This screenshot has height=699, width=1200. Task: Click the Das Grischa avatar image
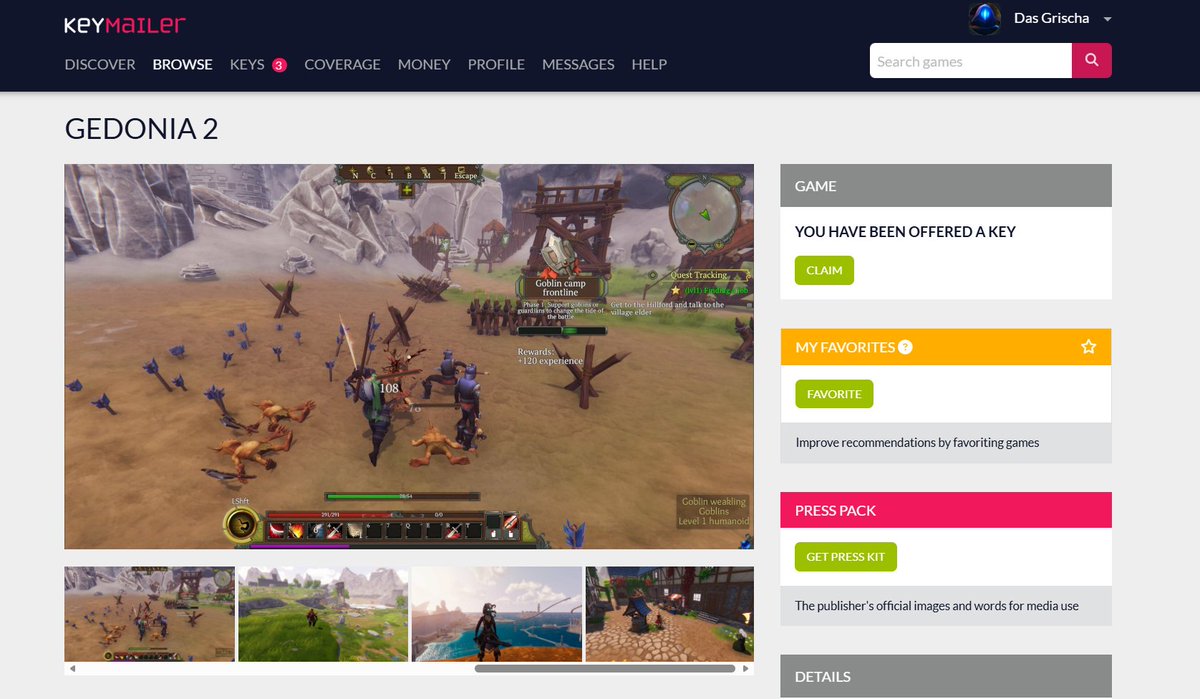(985, 18)
